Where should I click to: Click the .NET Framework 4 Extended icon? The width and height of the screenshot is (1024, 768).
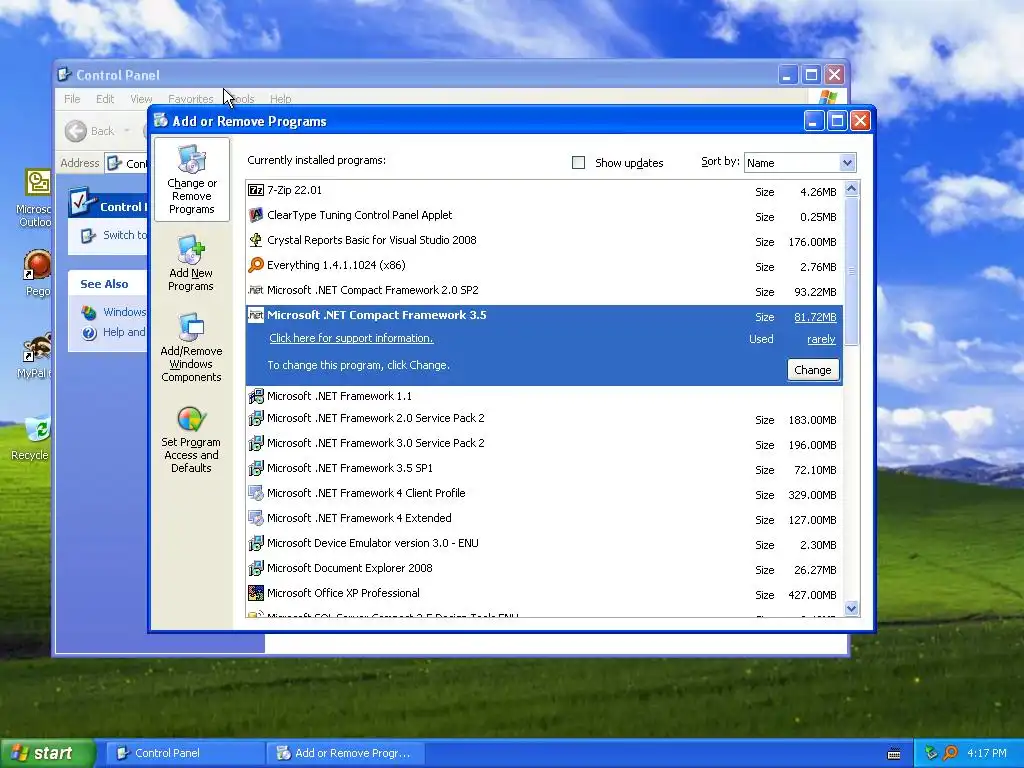coord(256,518)
